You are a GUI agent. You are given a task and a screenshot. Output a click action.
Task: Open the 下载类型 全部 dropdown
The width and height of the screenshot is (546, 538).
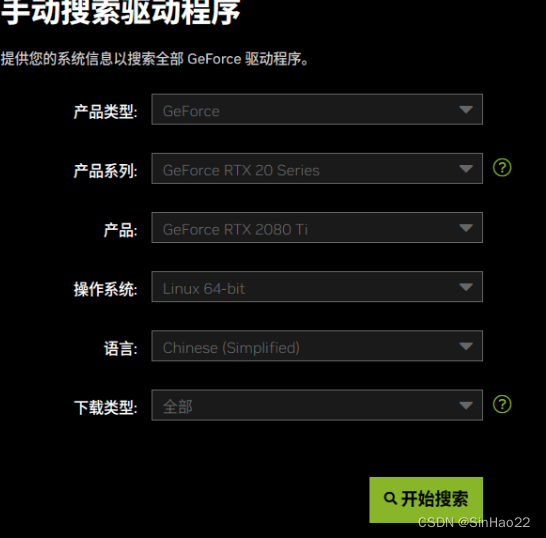(317, 405)
